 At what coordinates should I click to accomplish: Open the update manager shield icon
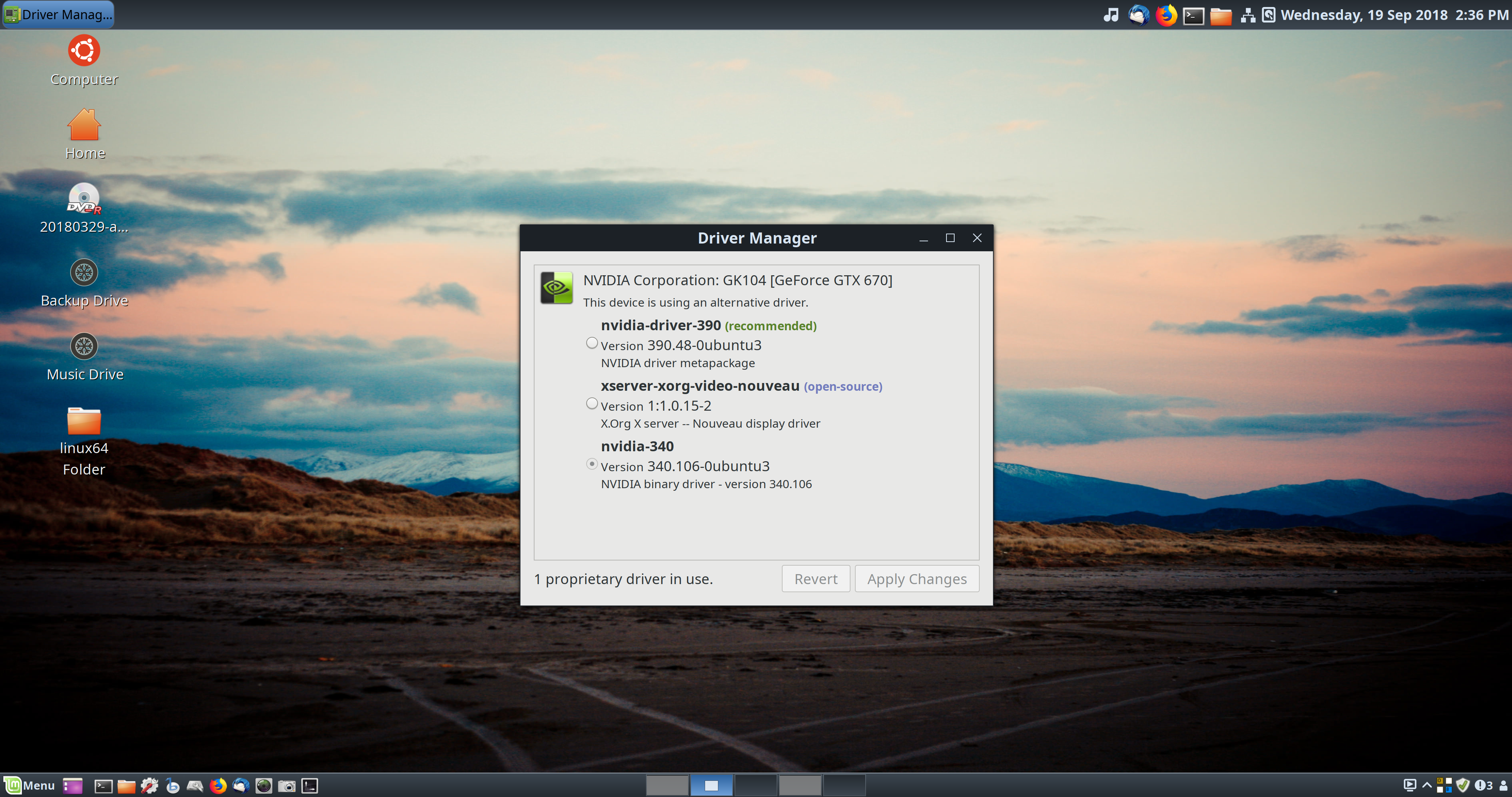(x=1463, y=785)
